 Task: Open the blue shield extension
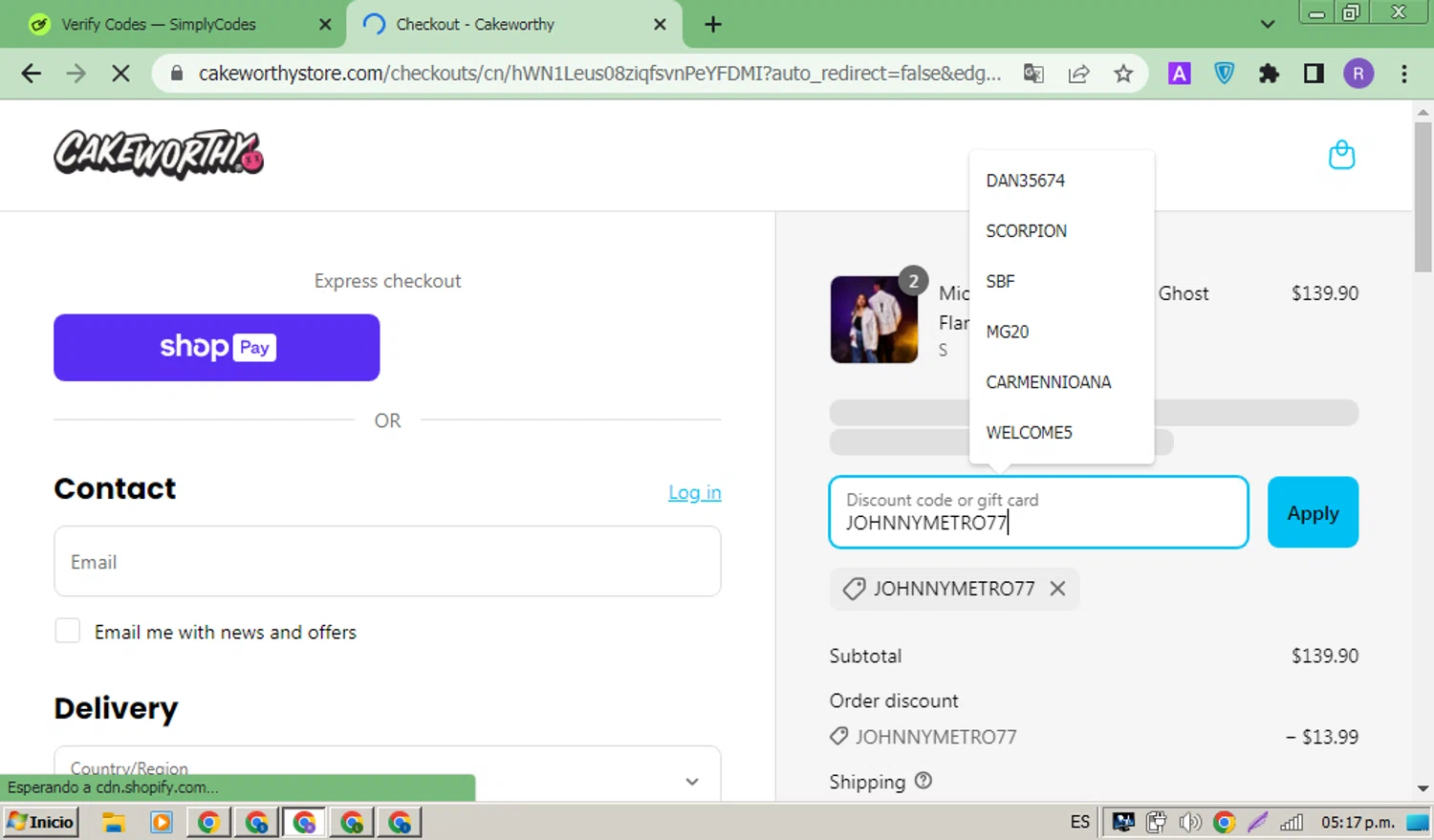pyautogui.click(x=1224, y=74)
